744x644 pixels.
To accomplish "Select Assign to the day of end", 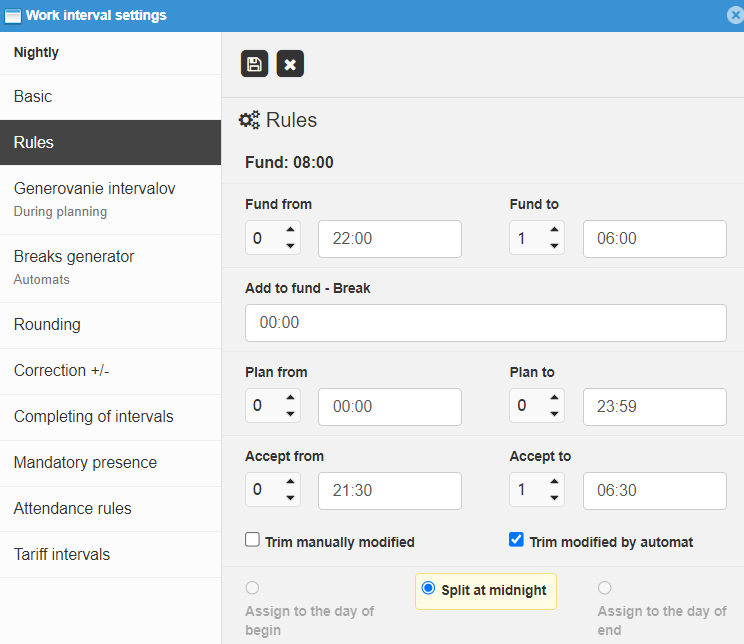I will [604, 588].
